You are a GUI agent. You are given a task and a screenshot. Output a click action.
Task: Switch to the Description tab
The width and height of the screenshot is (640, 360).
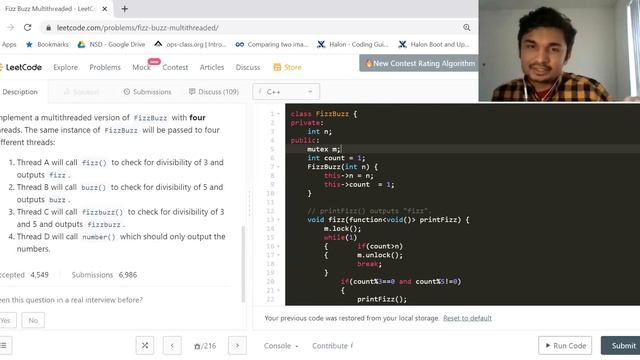tap(20, 92)
